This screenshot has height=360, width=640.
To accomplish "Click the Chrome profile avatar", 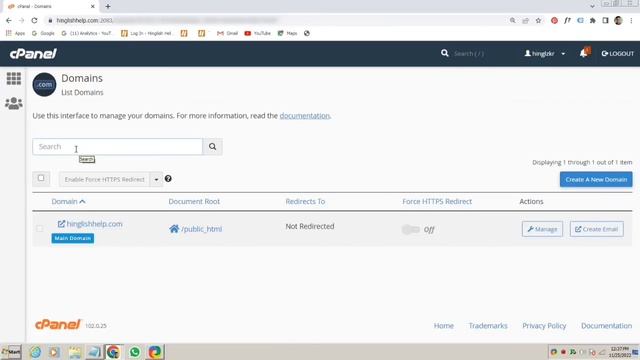I will click(x=618, y=20).
